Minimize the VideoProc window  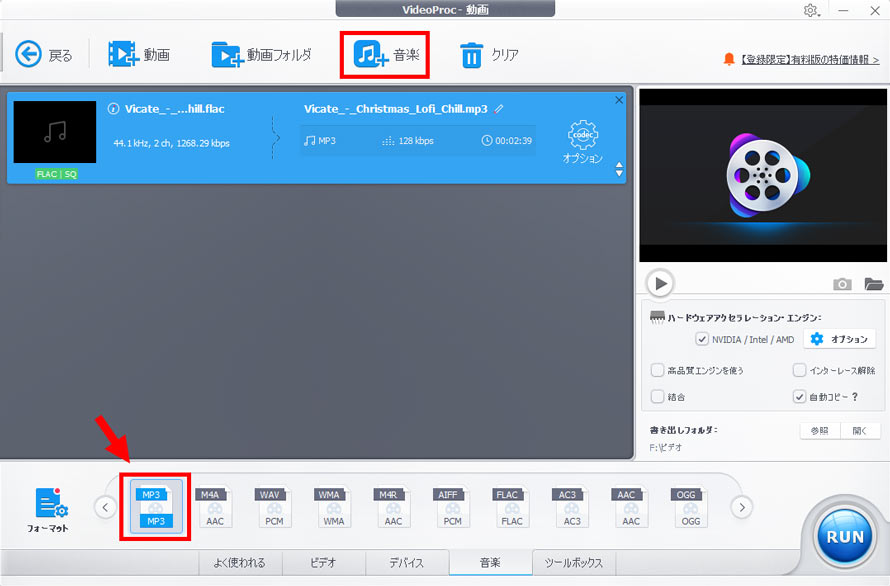click(x=843, y=10)
